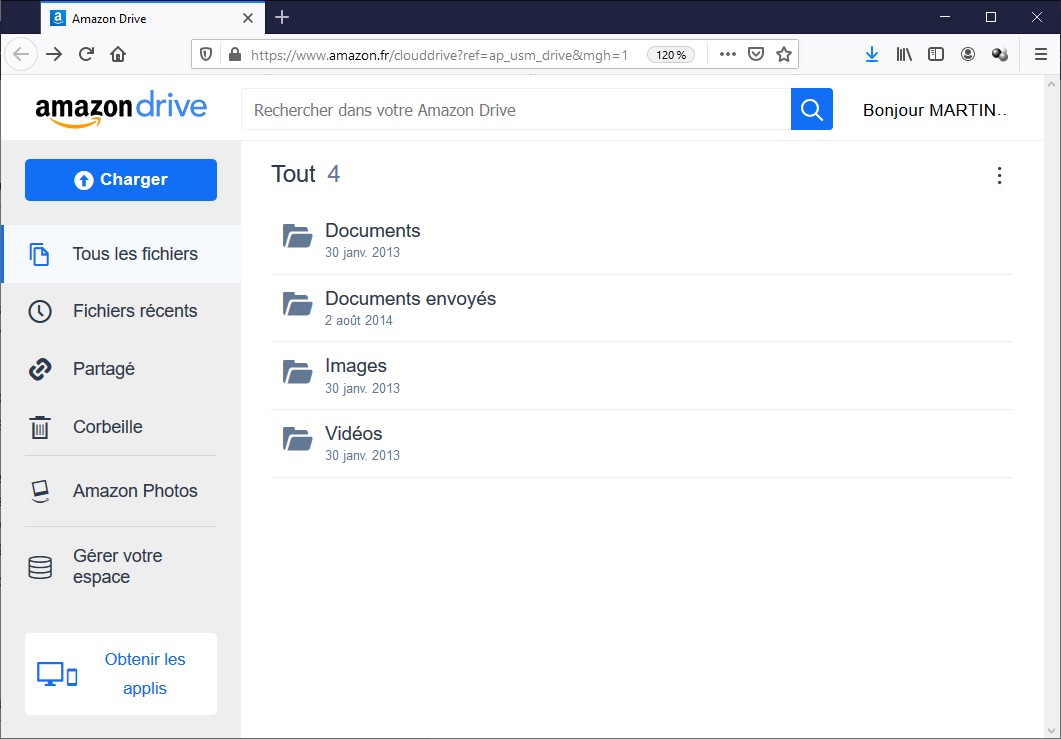Click the Charger upload button
This screenshot has width=1061, height=739.
[121, 180]
